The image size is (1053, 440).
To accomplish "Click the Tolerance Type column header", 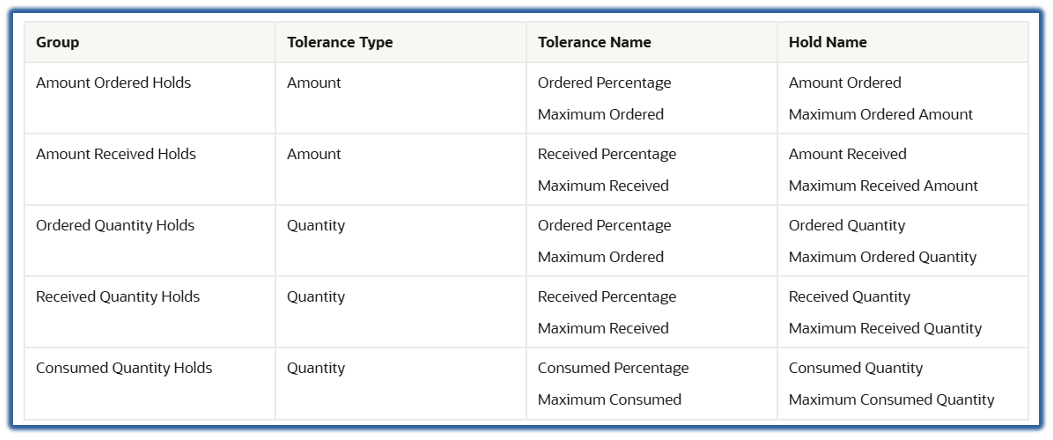I will 339,43.
